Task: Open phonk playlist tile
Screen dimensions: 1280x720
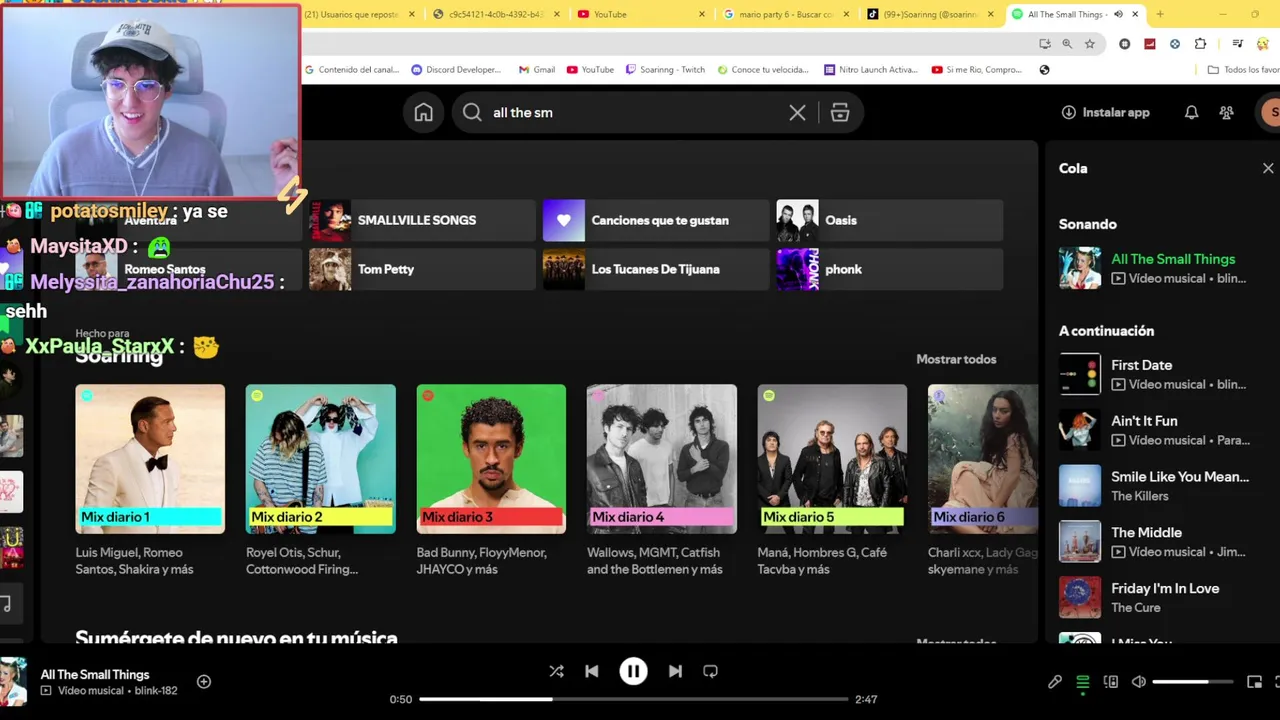Action: (x=890, y=269)
